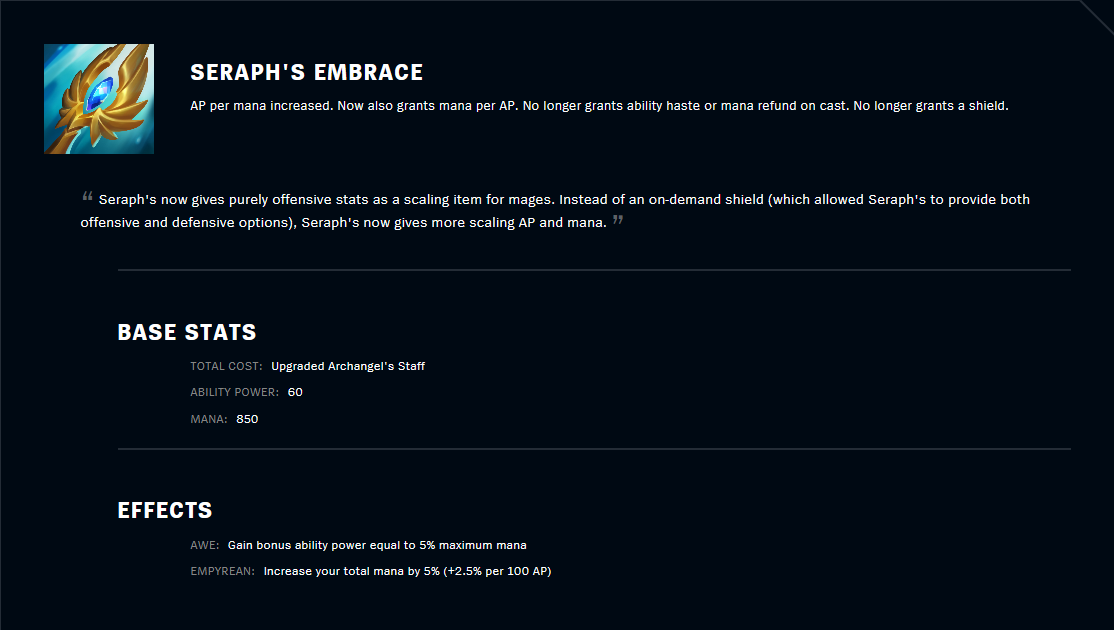Click the opening quotation mark icon
This screenshot has height=630, width=1114.
tap(87, 196)
